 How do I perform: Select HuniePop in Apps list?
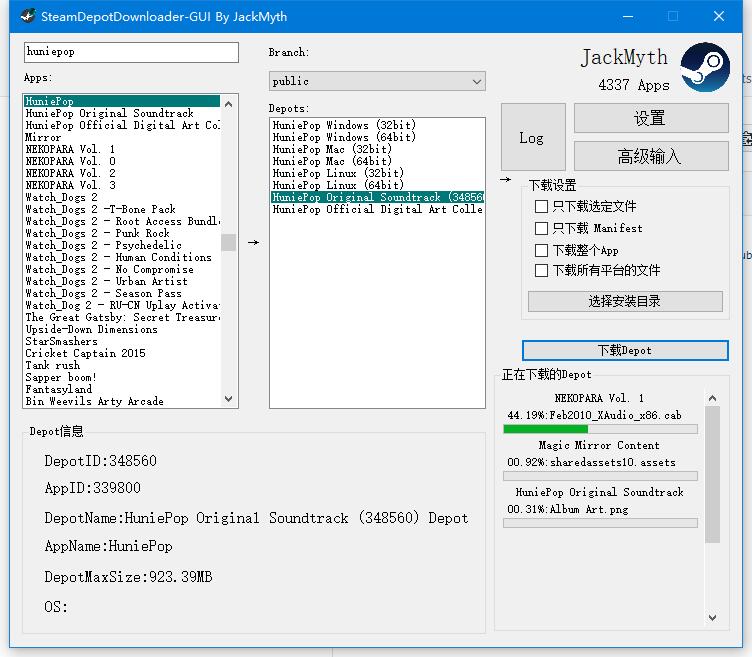(x=122, y=101)
